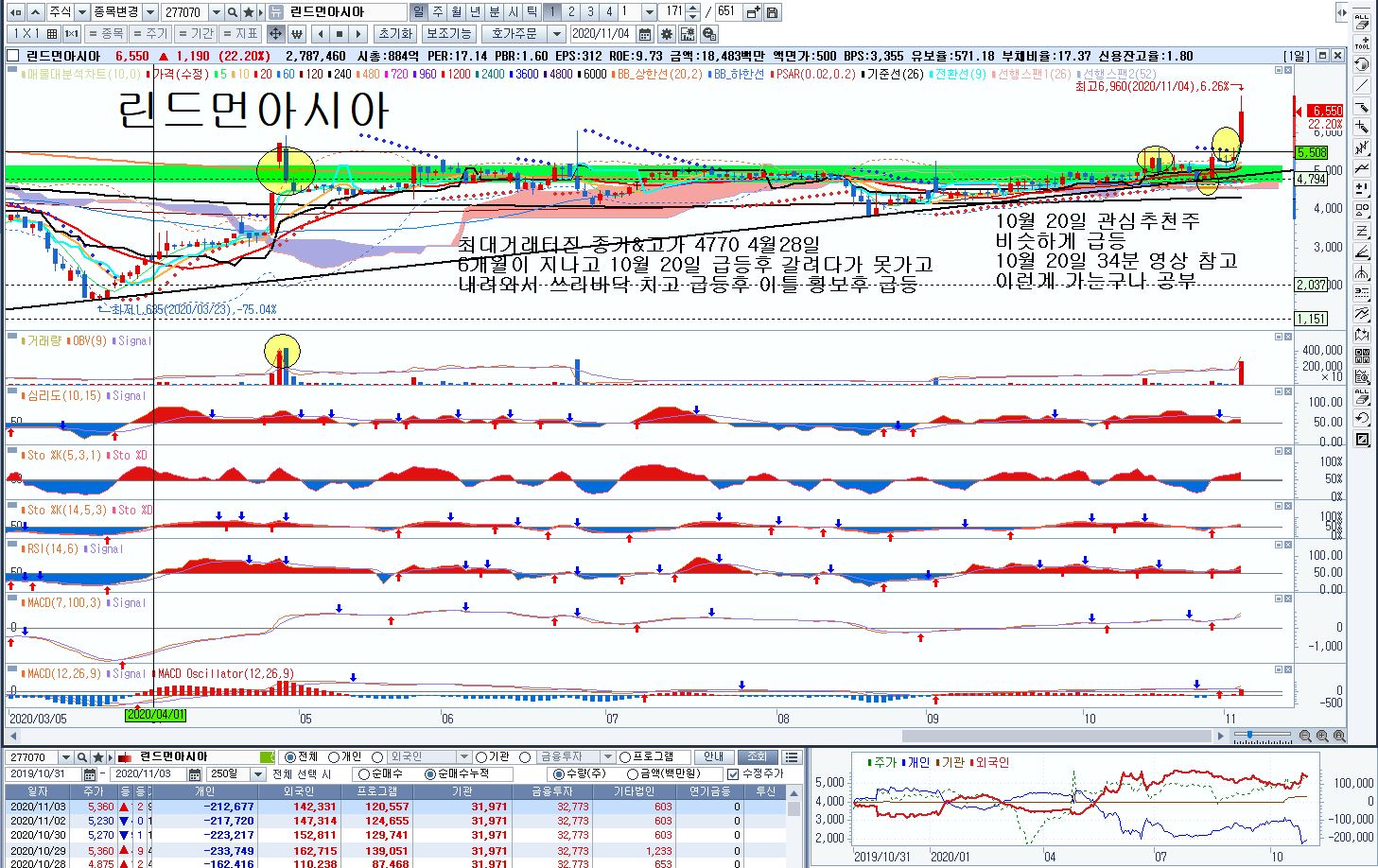Switch to the 주 weekly period tab

tap(438, 12)
